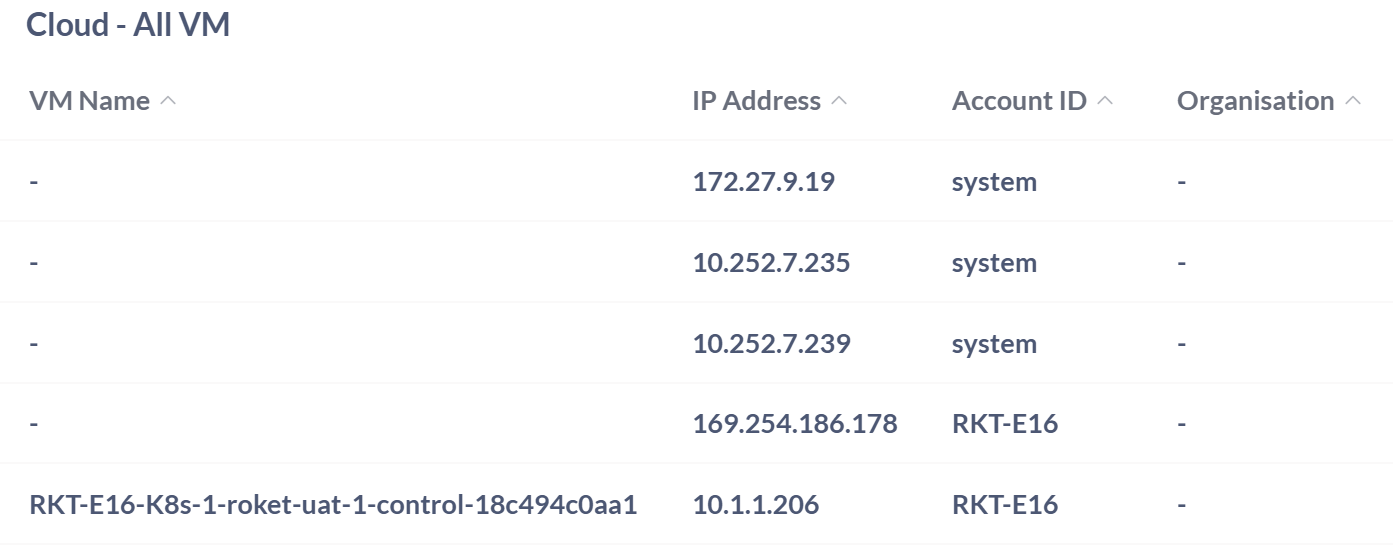Click IP address 10.1.1.206
1393x555 pixels.
[755, 505]
